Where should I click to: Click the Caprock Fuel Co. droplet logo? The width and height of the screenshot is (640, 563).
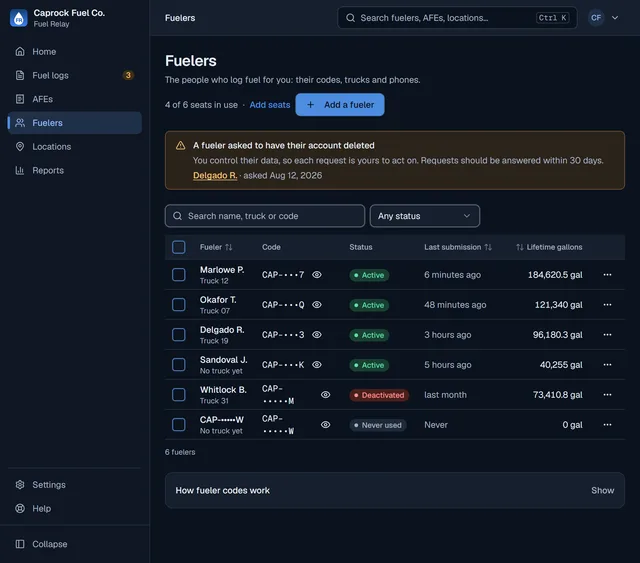(19, 18)
